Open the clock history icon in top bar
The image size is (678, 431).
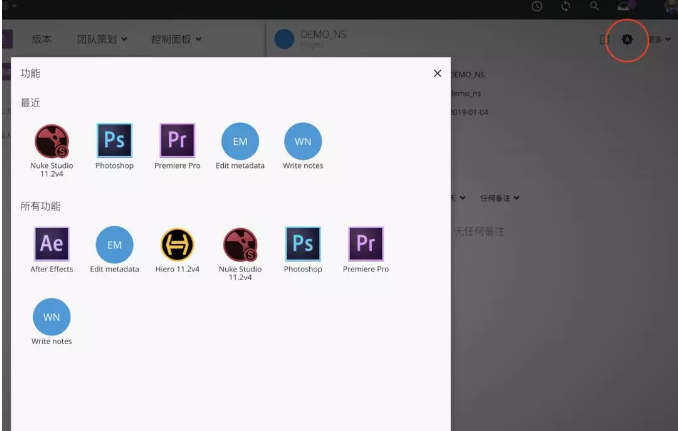[537, 6]
